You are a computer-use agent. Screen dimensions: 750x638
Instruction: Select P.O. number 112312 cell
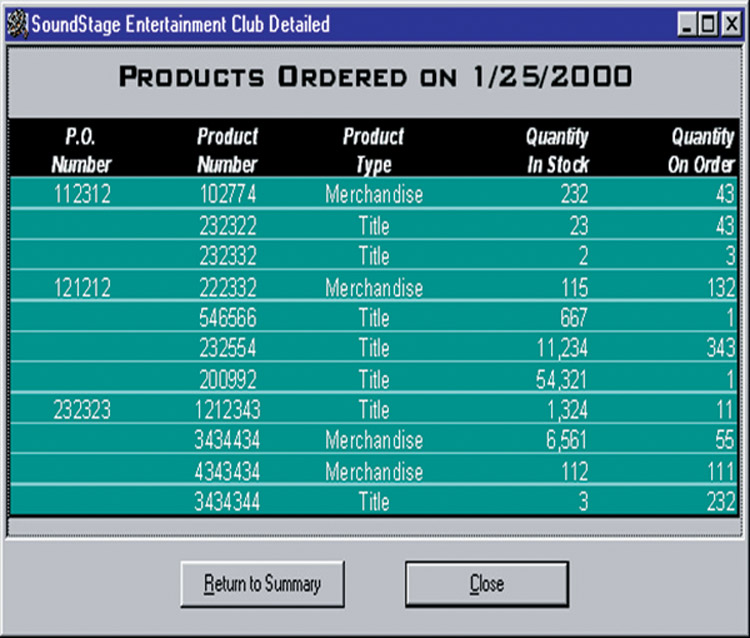(x=80, y=195)
